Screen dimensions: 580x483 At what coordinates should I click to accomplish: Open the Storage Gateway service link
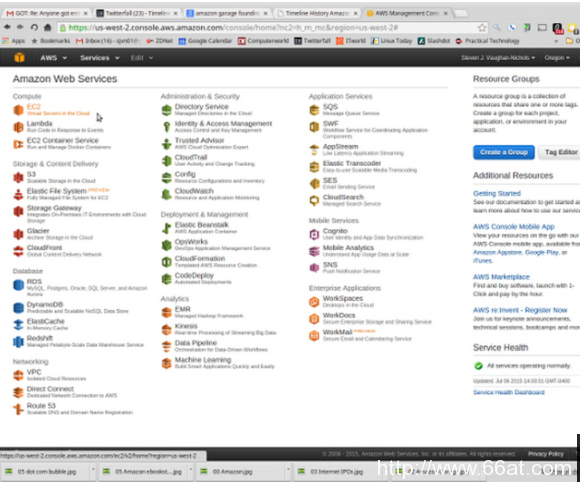pos(54,208)
